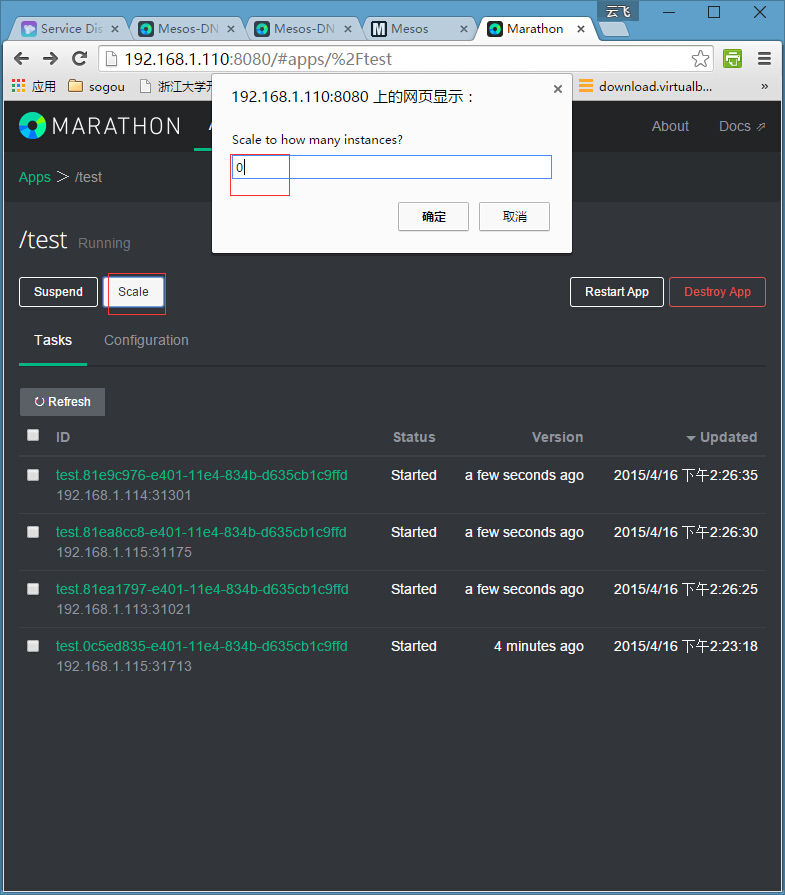Click the Scale button

point(133,292)
